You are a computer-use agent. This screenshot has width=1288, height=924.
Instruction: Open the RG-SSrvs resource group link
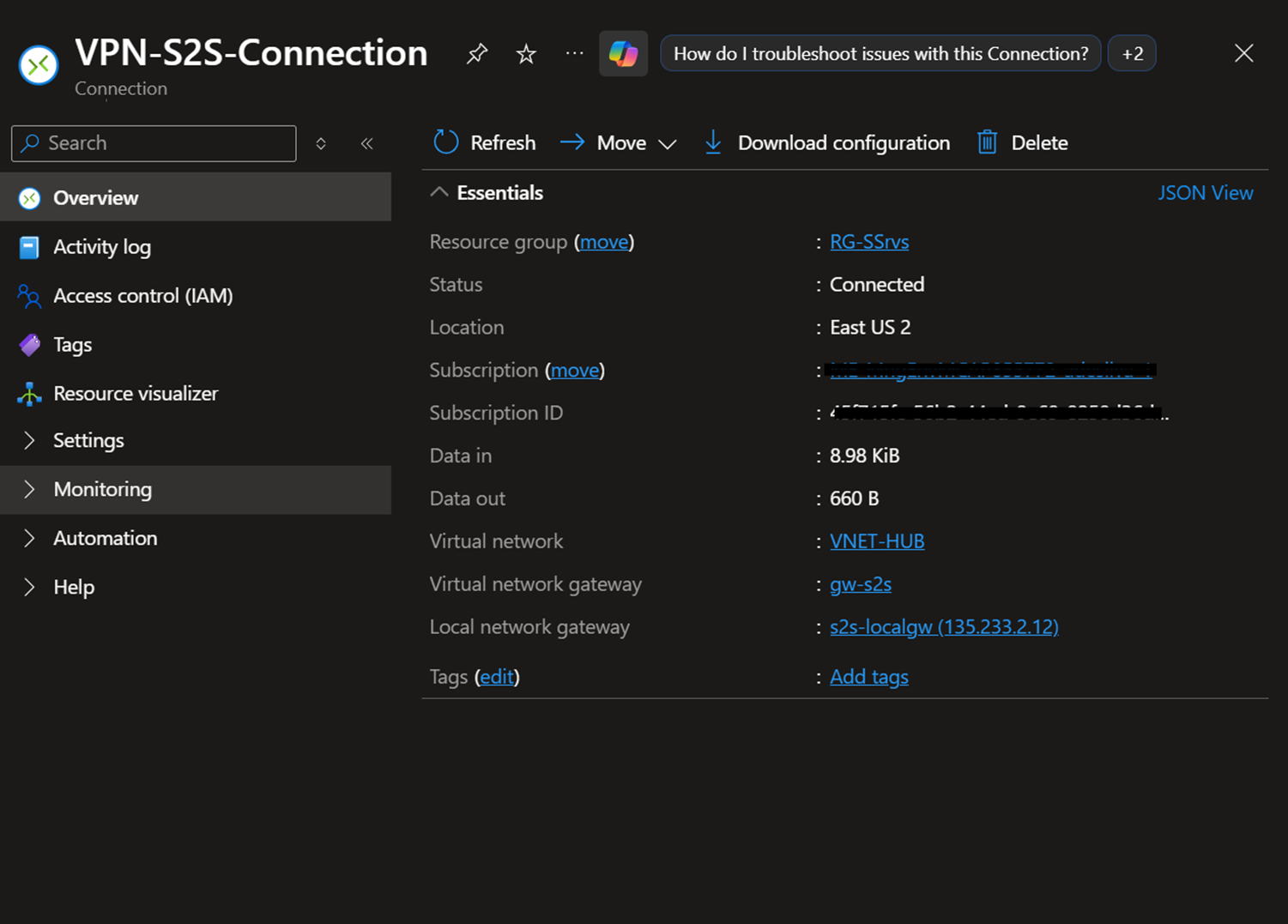(x=868, y=242)
